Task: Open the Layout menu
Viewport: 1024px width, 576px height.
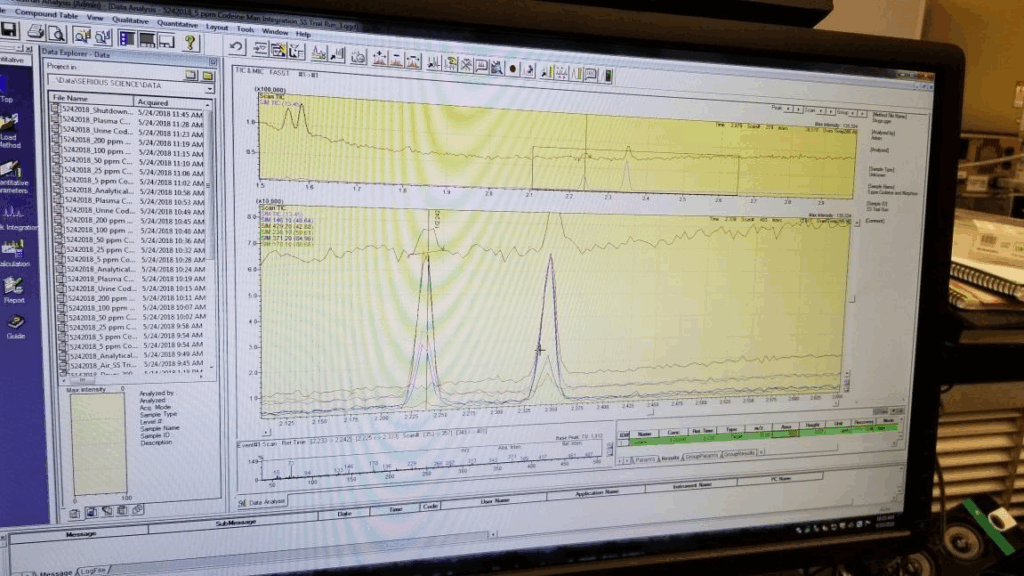Action: pos(216,27)
